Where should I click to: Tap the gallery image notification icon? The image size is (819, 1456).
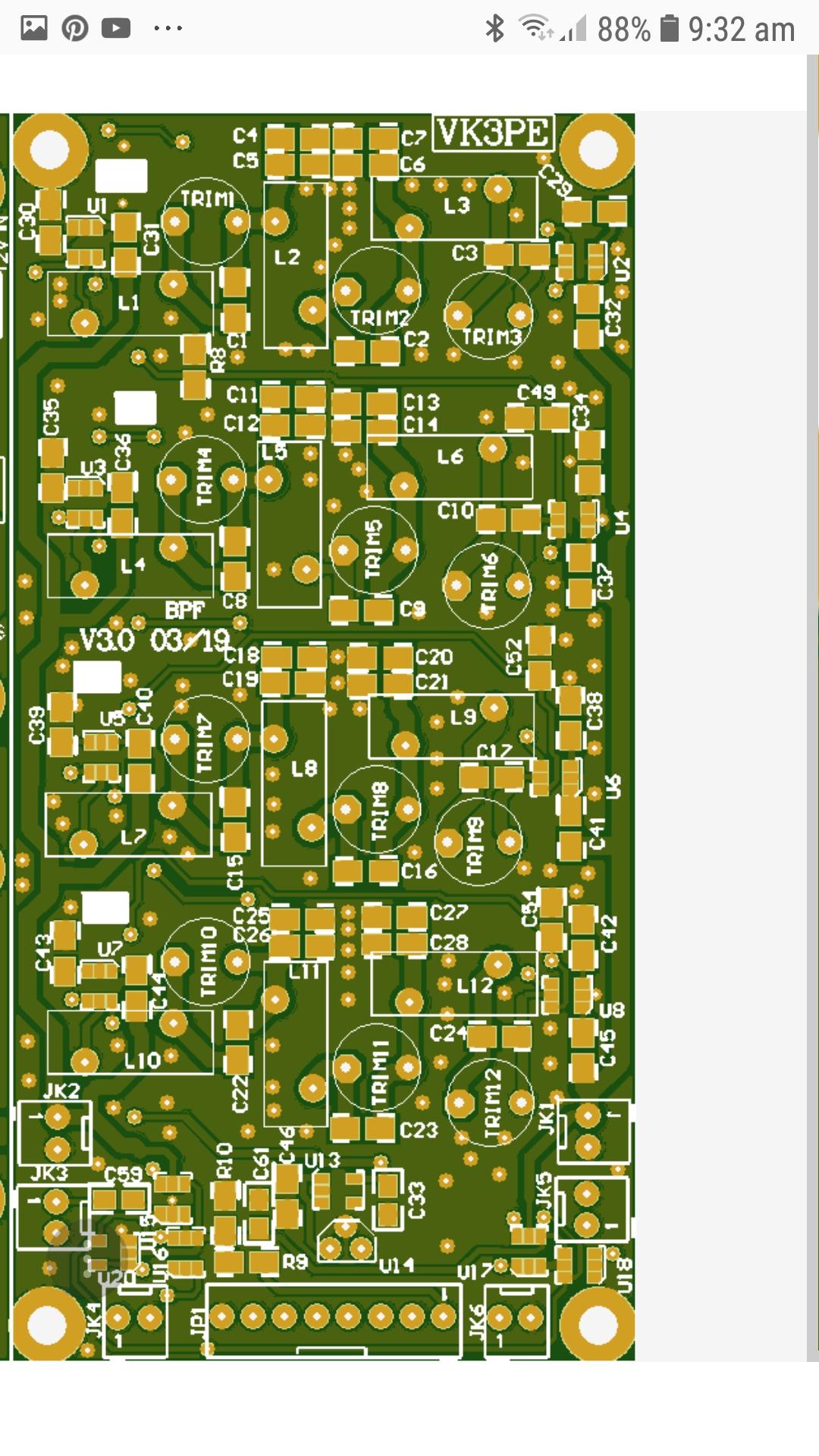[x=33, y=29]
